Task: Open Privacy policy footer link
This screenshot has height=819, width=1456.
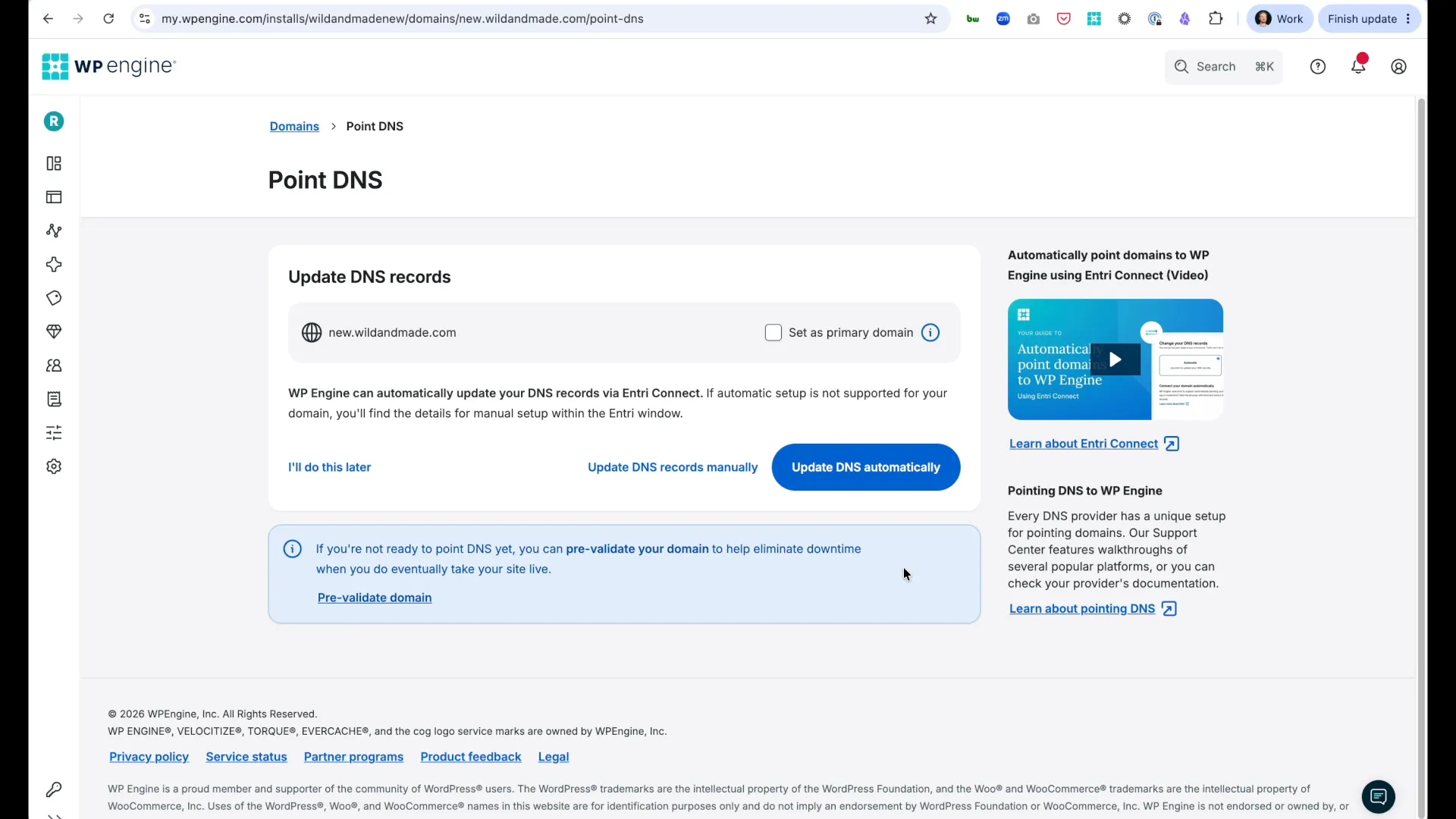Action: point(149,757)
